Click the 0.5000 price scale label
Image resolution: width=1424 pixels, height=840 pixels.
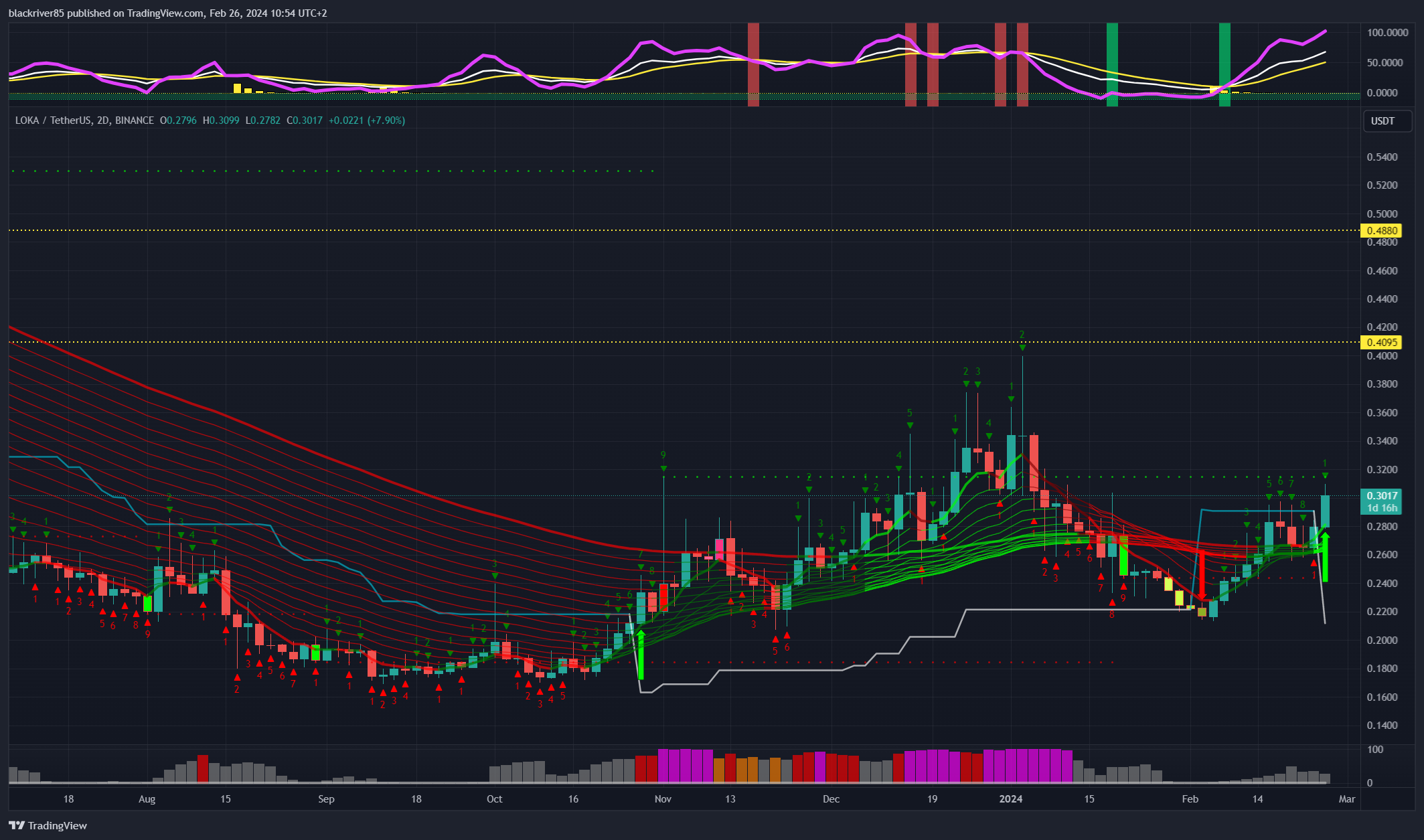click(1382, 214)
